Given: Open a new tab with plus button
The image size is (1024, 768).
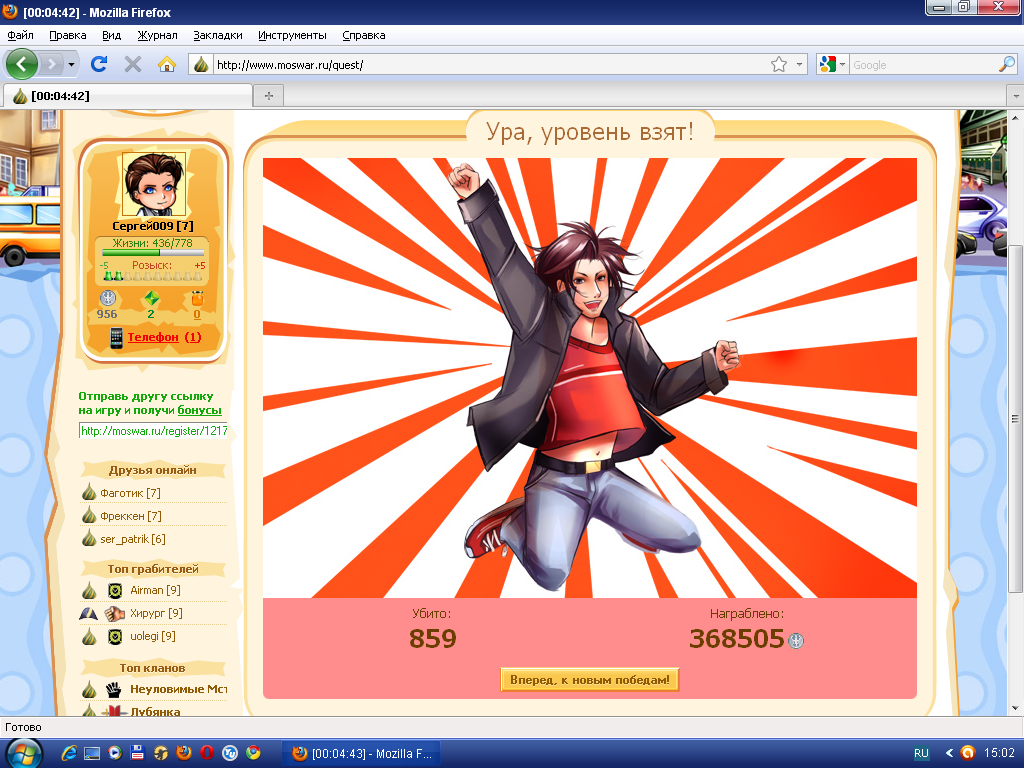Looking at the screenshot, I should point(268,95).
